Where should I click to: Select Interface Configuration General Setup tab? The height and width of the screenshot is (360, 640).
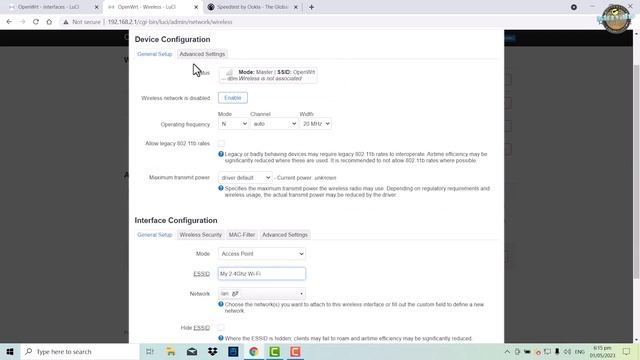(x=155, y=235)
